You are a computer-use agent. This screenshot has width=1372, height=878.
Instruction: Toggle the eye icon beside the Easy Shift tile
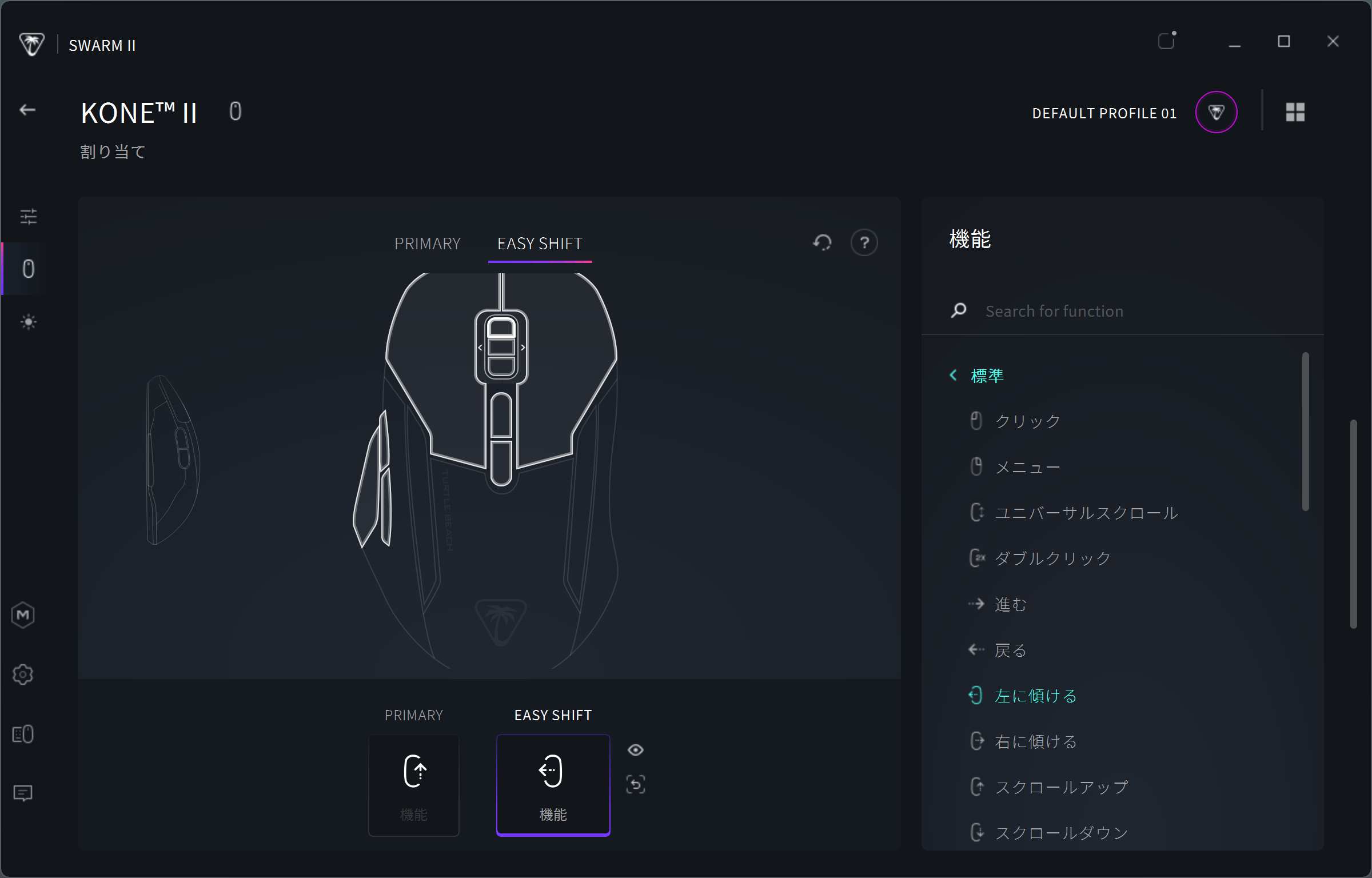pyautogui.click(x=636, y=750)
